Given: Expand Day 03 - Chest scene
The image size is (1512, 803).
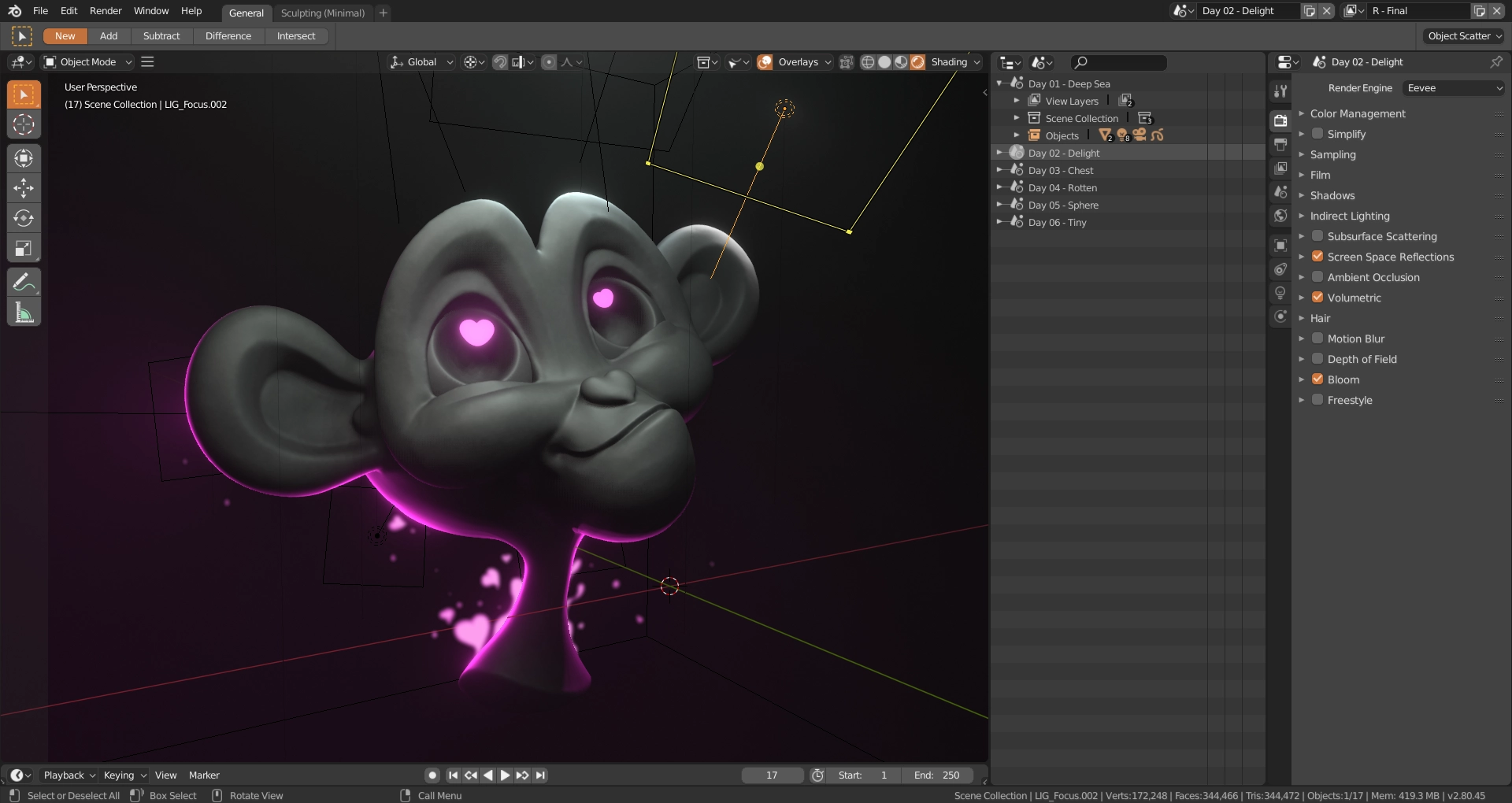Looking at the screenshot, I should [x=999, y=170].
